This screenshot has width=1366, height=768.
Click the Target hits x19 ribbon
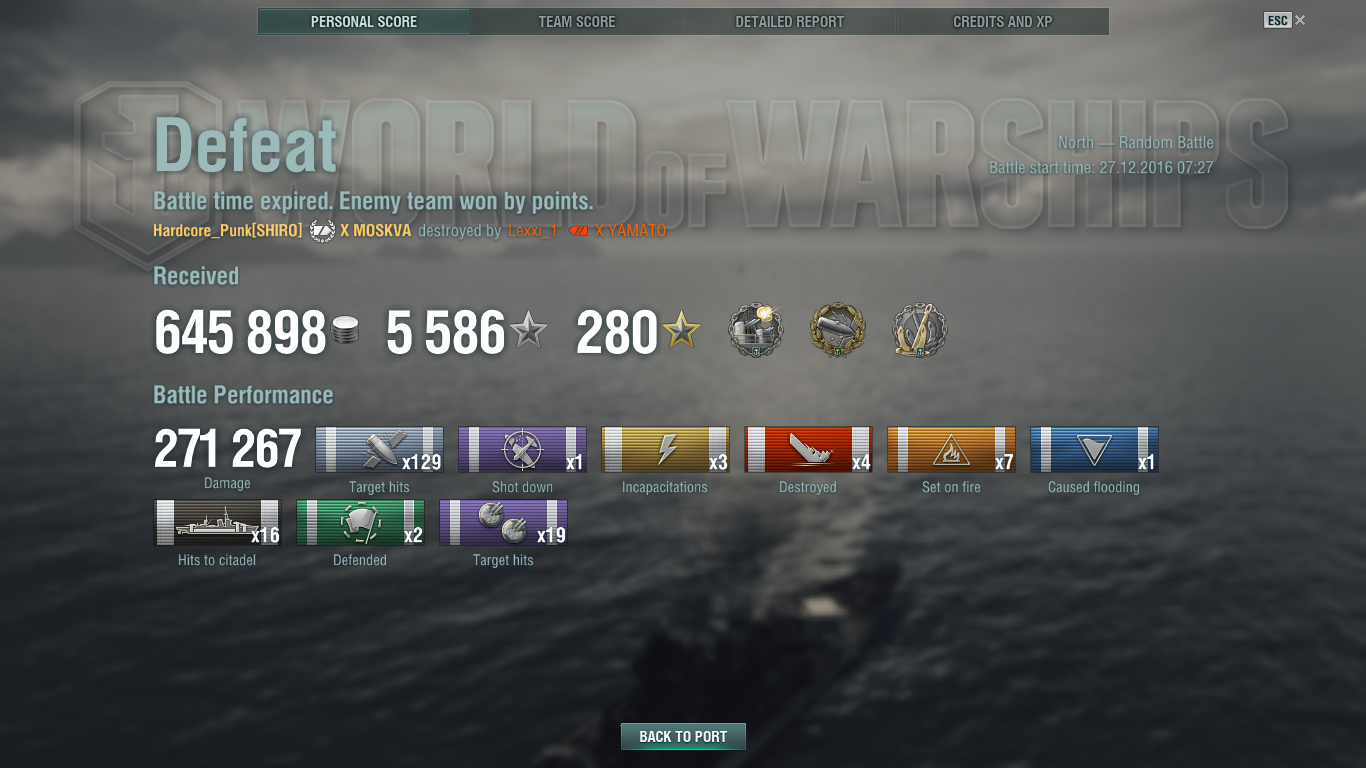tap(503, 523)
